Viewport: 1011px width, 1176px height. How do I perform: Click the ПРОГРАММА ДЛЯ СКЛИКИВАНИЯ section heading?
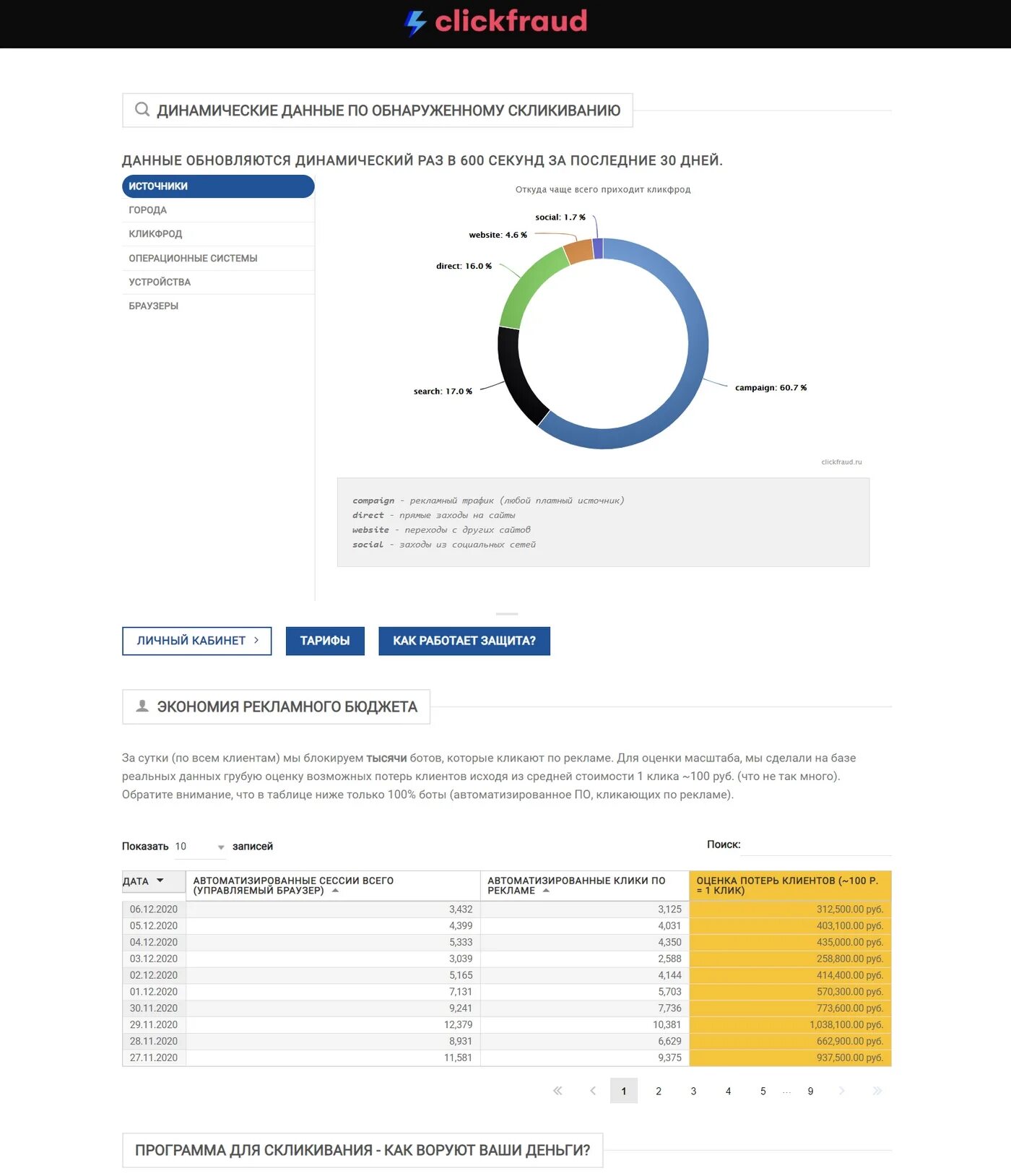363,1150
